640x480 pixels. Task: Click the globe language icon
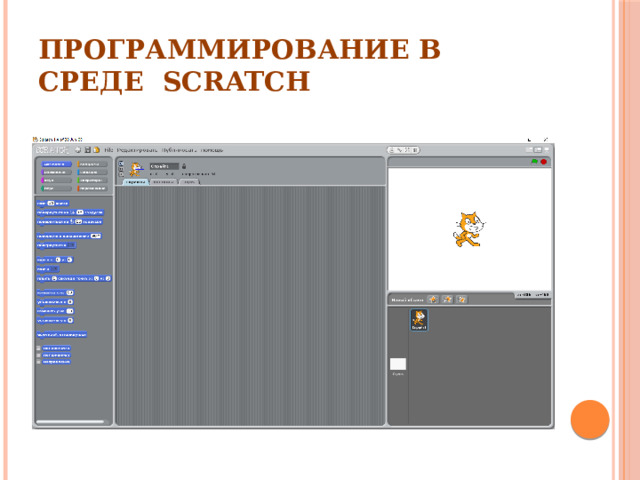(78, 150)
